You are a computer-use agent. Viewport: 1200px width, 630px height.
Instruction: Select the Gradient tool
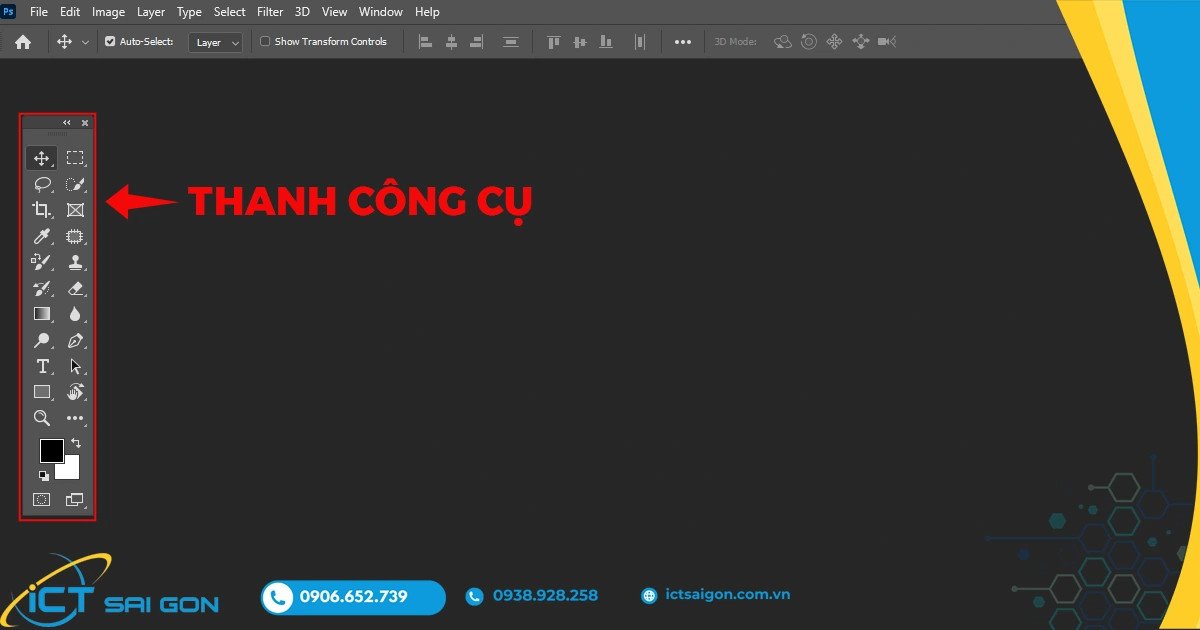click(41, 313)
